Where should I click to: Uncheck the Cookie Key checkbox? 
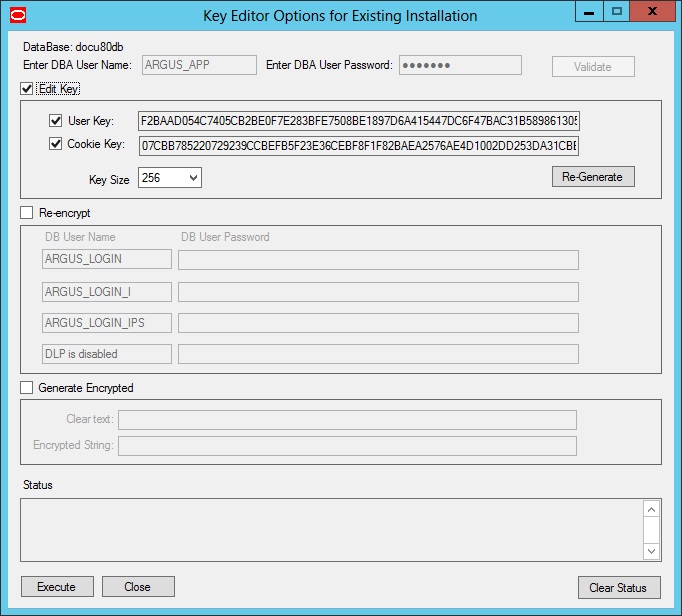click(55, 144)
